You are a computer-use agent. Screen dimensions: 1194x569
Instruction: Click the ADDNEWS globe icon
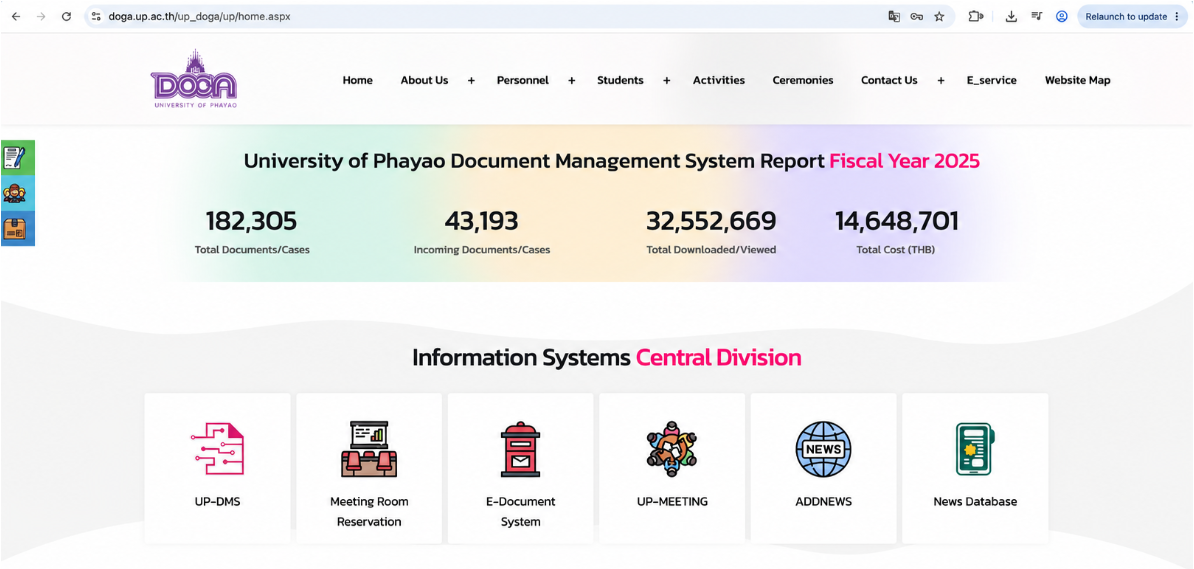coord(823,449)
